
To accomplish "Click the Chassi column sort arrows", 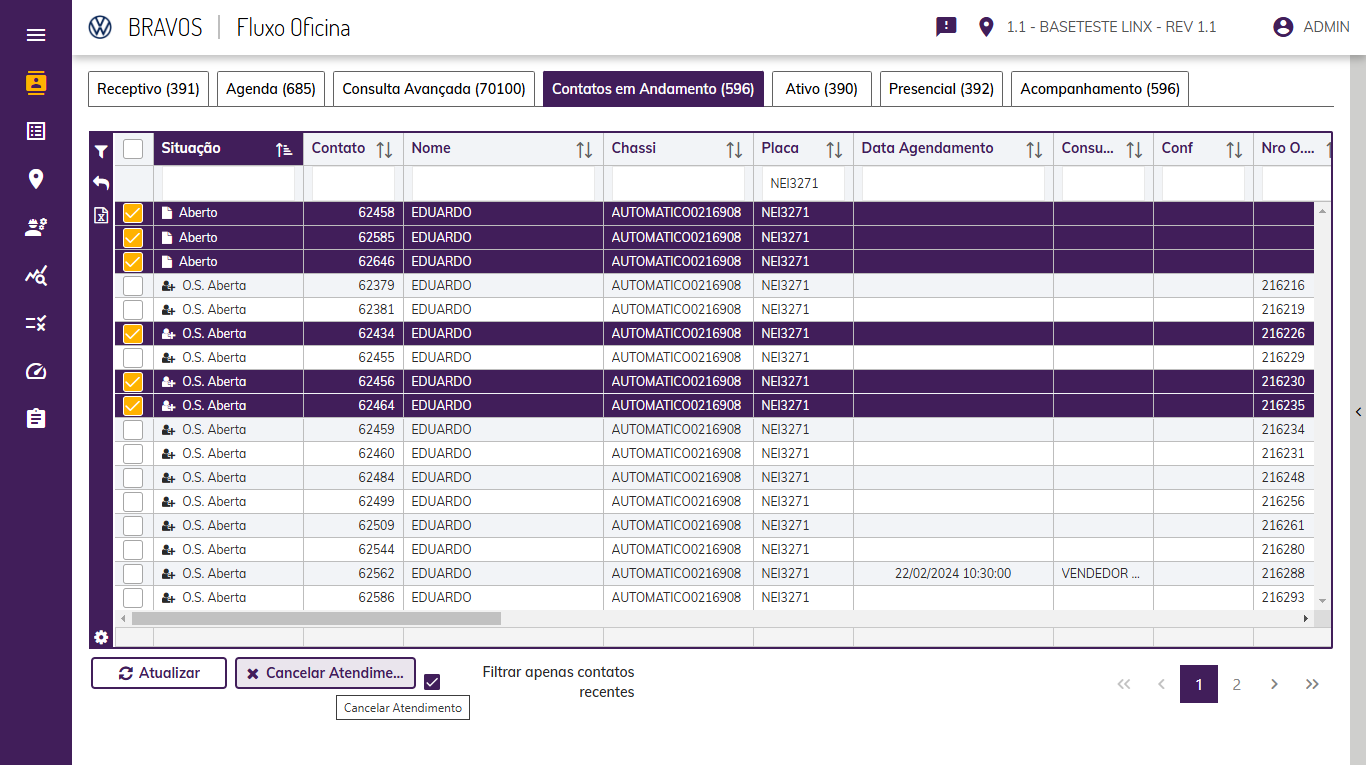I will click(x=734, y=150).
